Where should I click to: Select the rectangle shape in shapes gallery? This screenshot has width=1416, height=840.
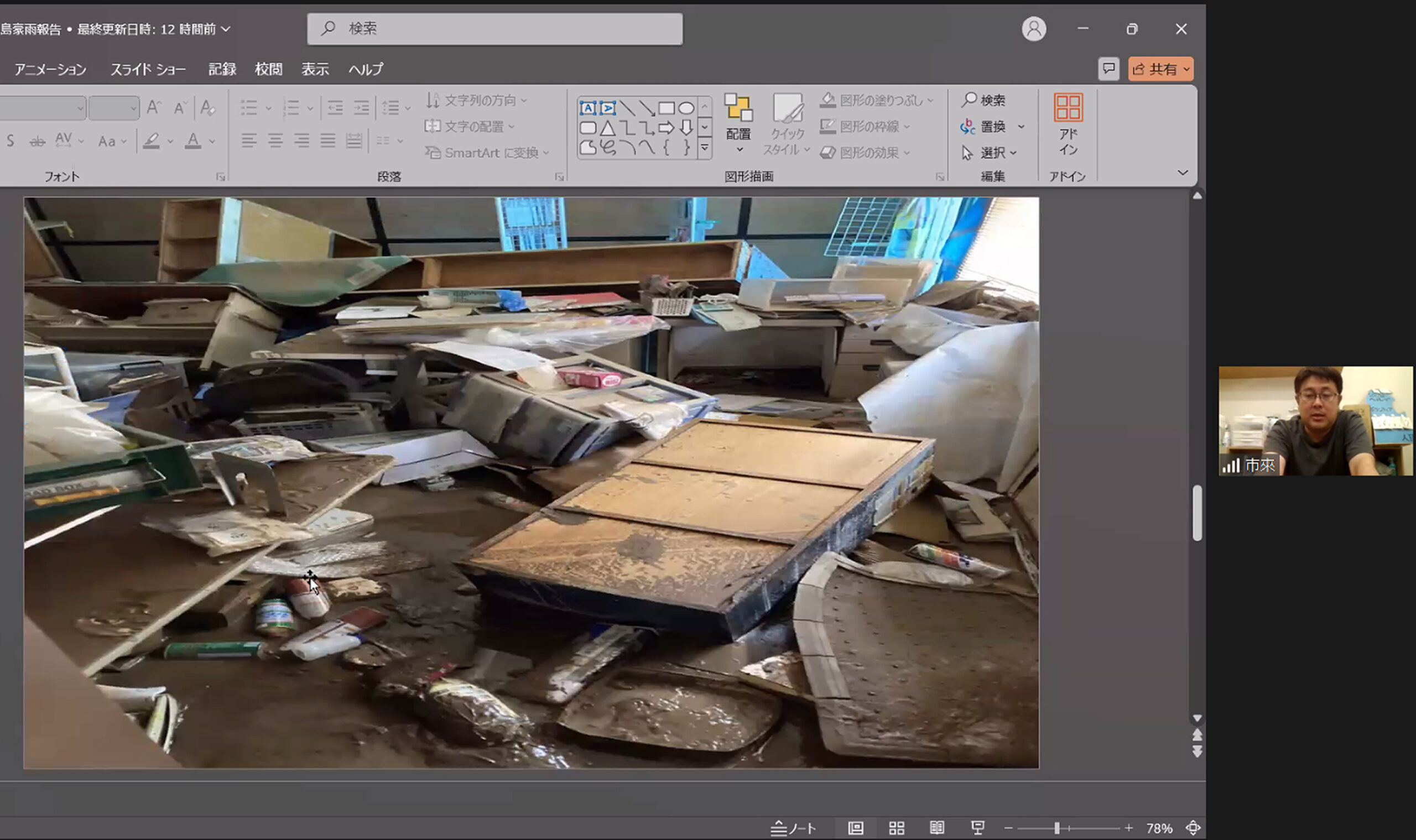pyautogui.click(x=667, y=108)
